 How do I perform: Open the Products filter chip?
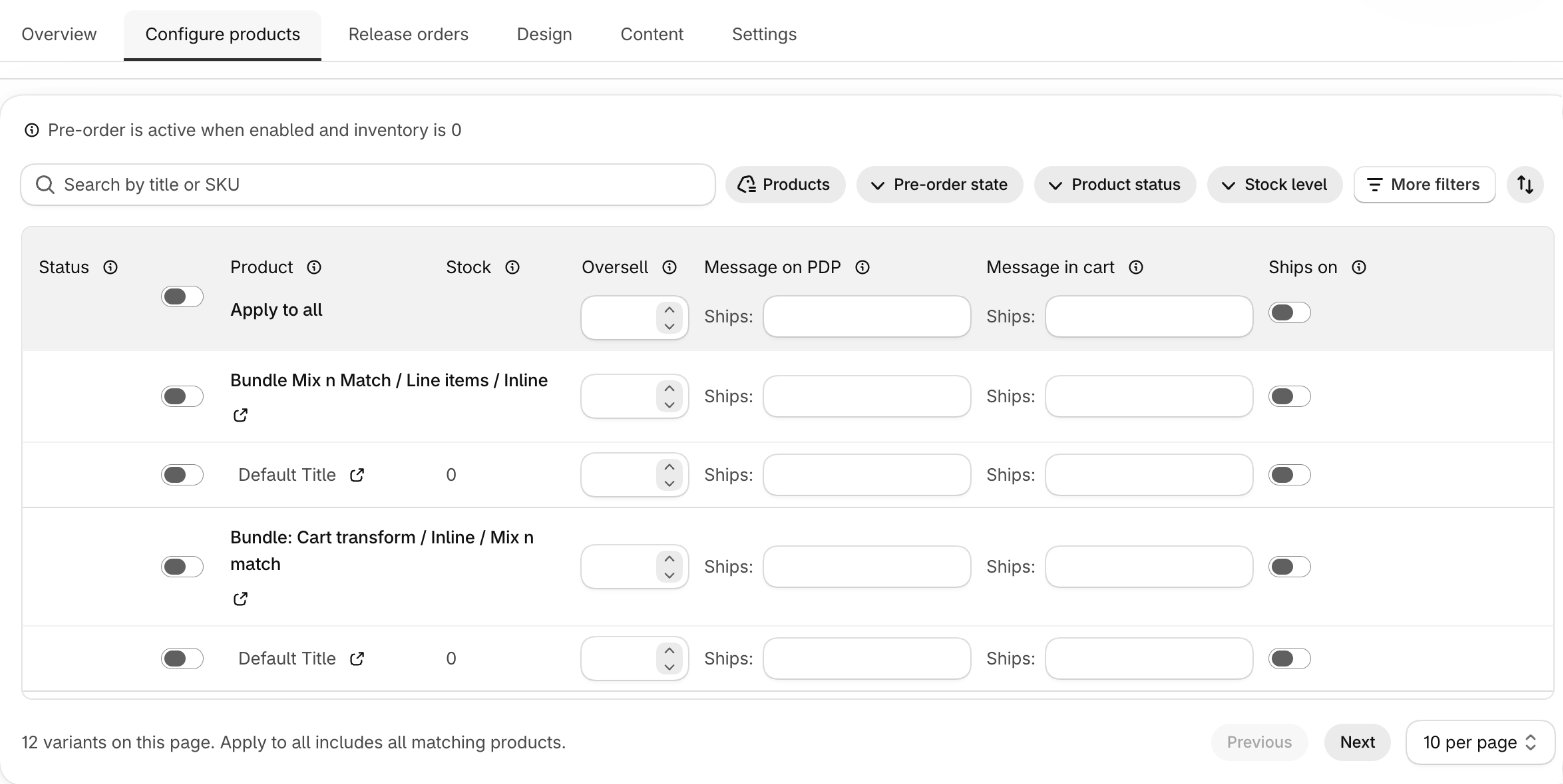(785, 184)
